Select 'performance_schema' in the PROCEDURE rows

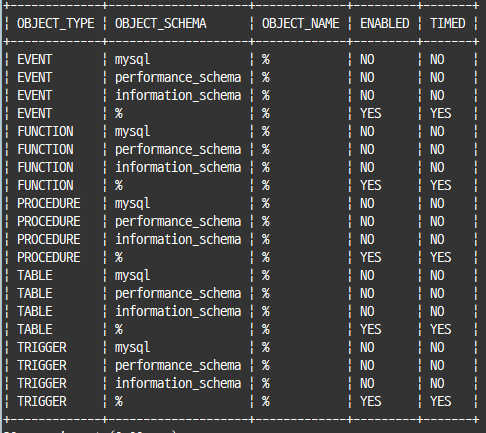click(x=178, y=222)
